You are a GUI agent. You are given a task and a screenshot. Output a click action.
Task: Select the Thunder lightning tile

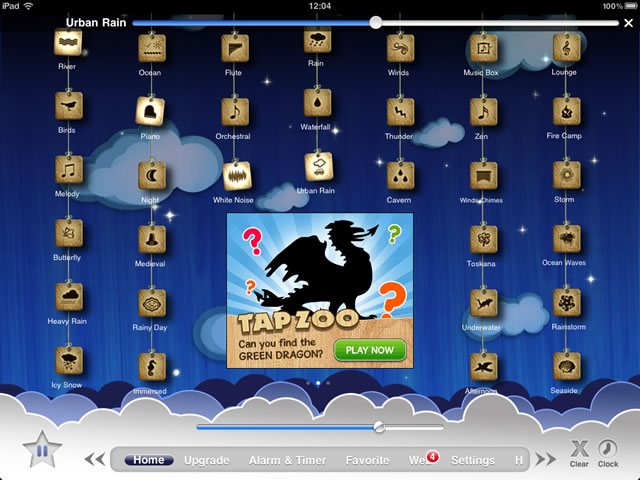point(400,112)
